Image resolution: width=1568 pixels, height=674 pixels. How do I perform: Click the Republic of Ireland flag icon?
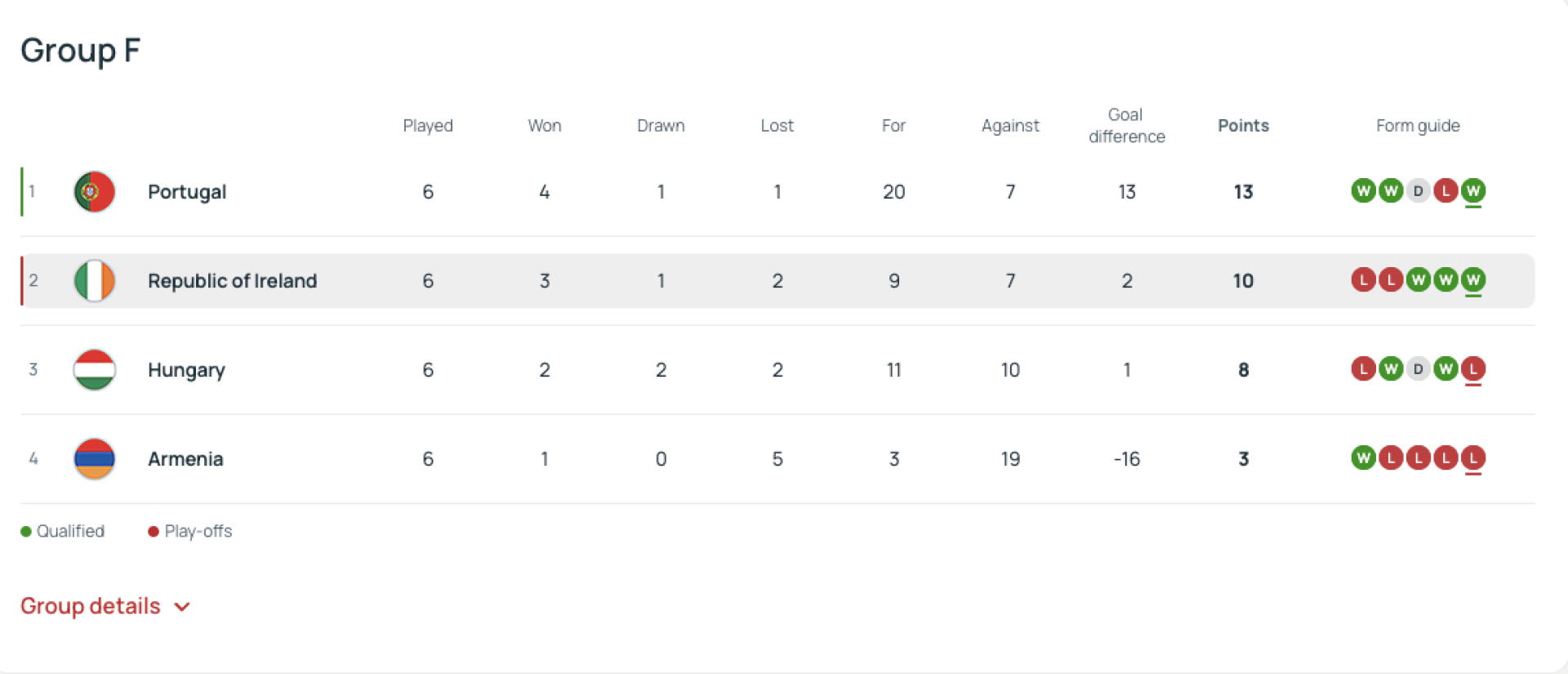click(95, 281)
